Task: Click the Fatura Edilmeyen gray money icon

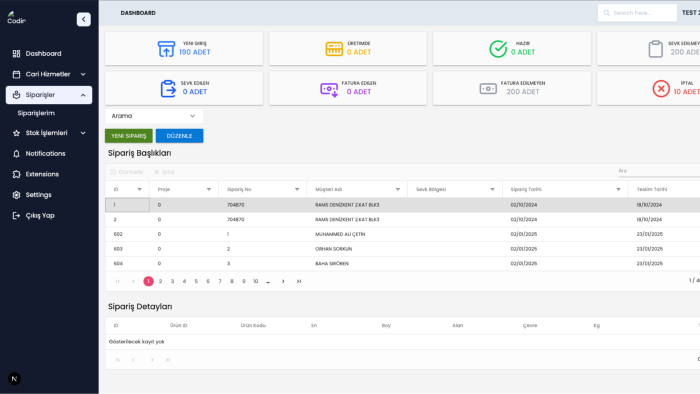Action: tap(488, 89)
